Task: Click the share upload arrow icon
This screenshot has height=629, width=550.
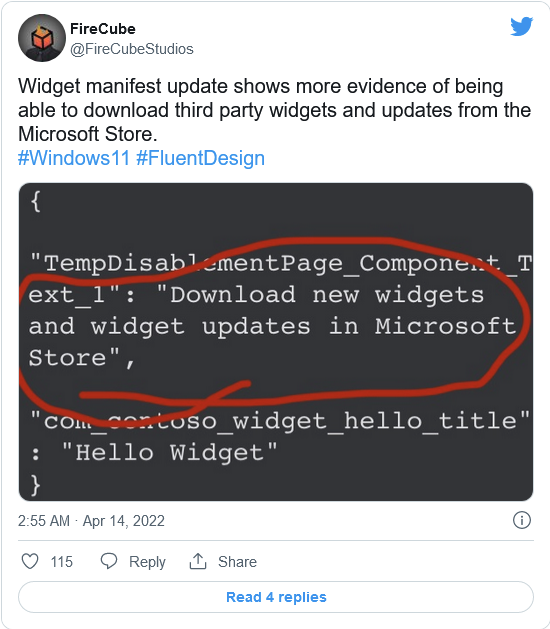Action: (x=198, y=561)
